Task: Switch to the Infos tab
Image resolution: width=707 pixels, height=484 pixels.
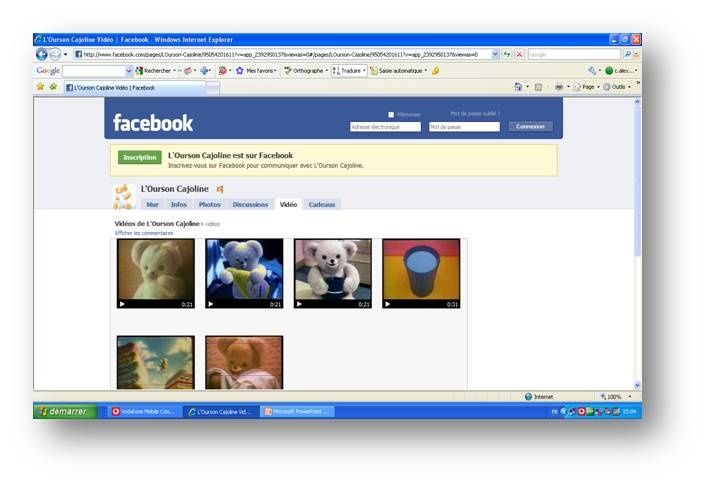Action: [x=179, y=204]
